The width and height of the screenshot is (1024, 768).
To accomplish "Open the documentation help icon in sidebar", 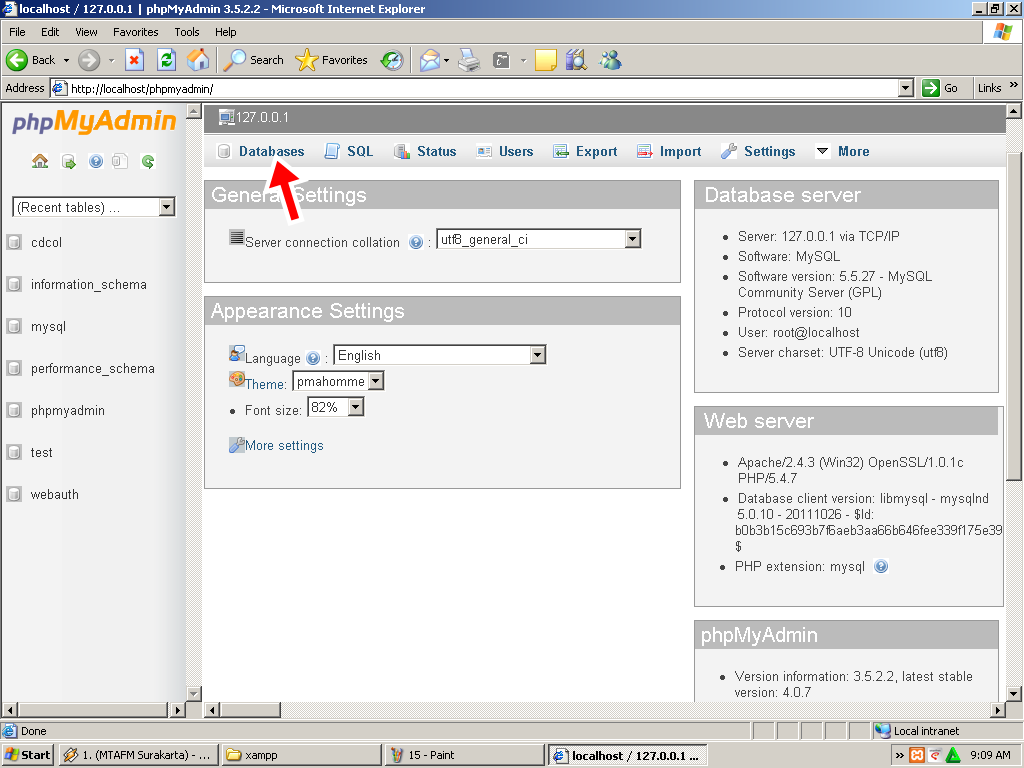I will (96, 161).
